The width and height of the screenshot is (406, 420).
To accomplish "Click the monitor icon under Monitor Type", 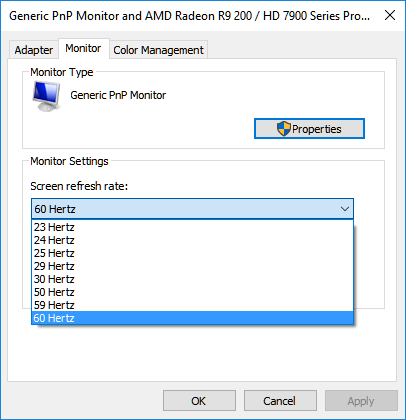I will click(47, 96).
